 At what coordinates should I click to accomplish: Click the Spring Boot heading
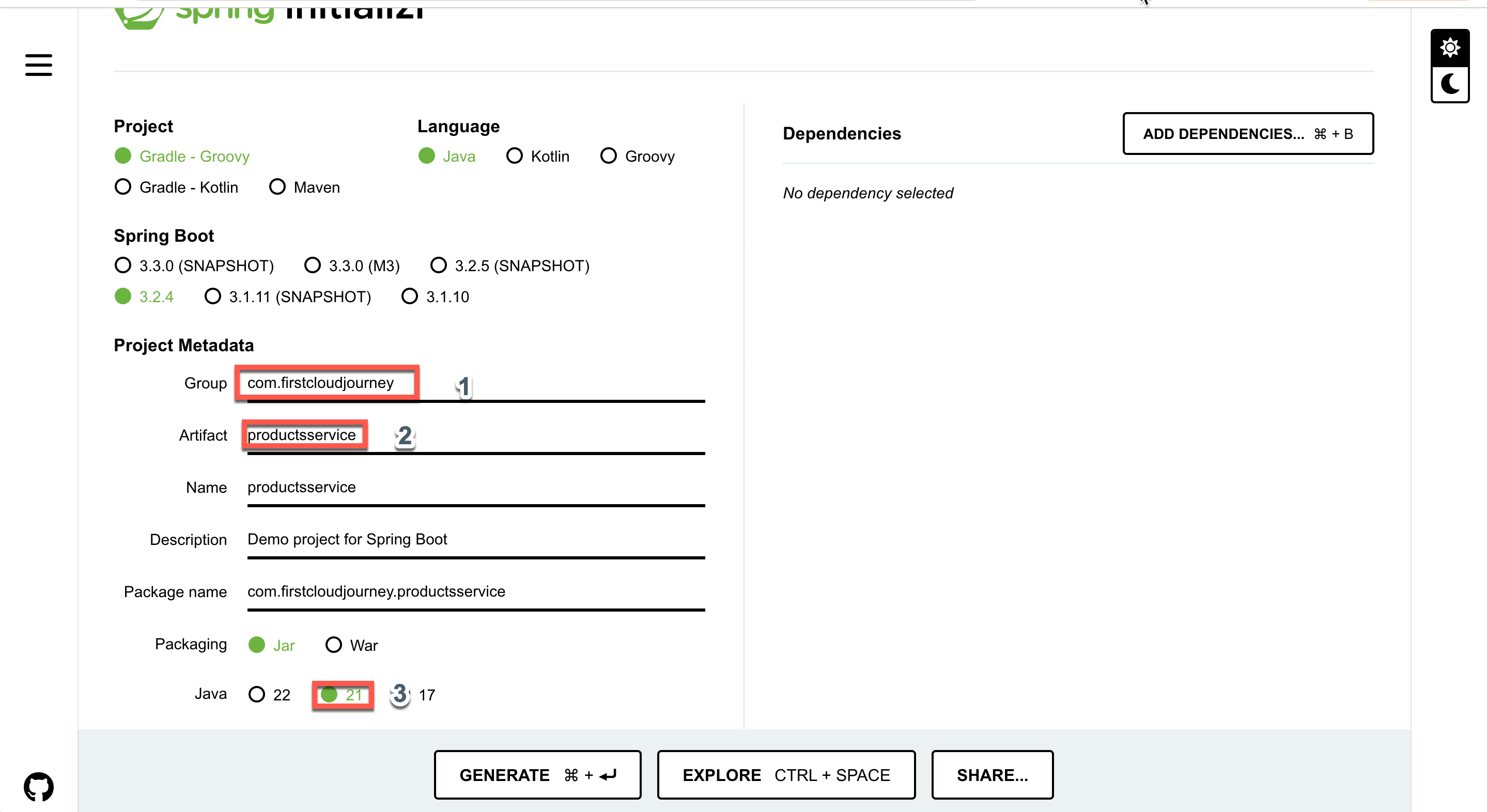point(164,236)
